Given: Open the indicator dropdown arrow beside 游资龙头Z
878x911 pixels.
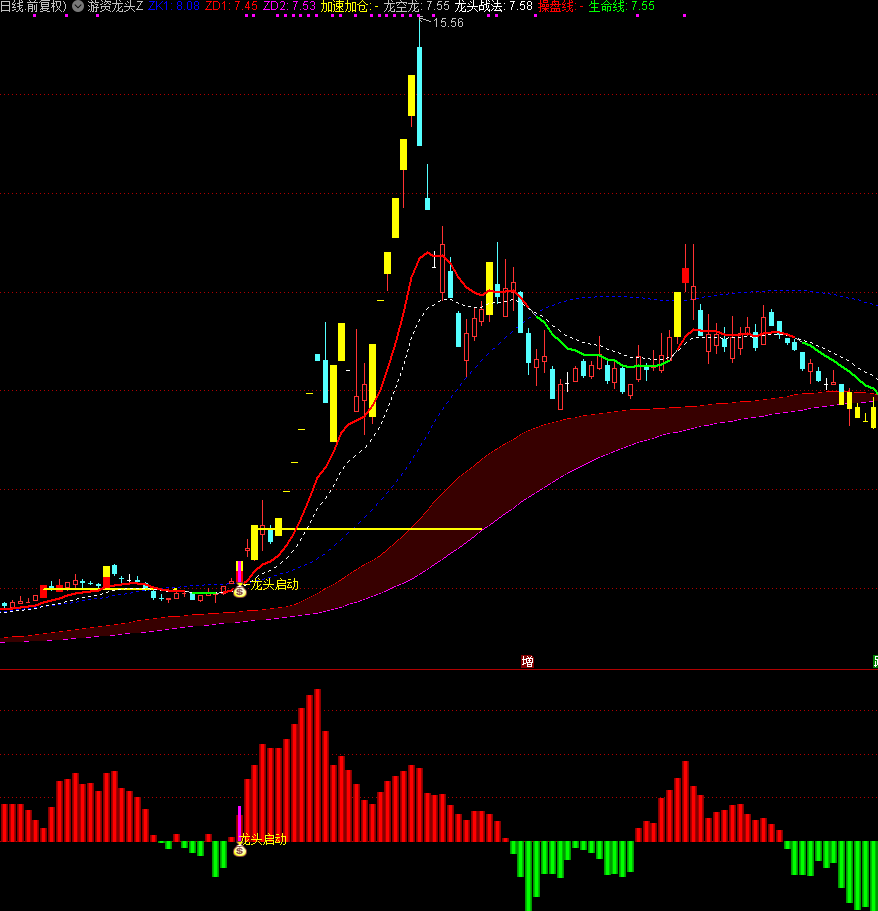Looking at the screenshot, I should 78,6.
